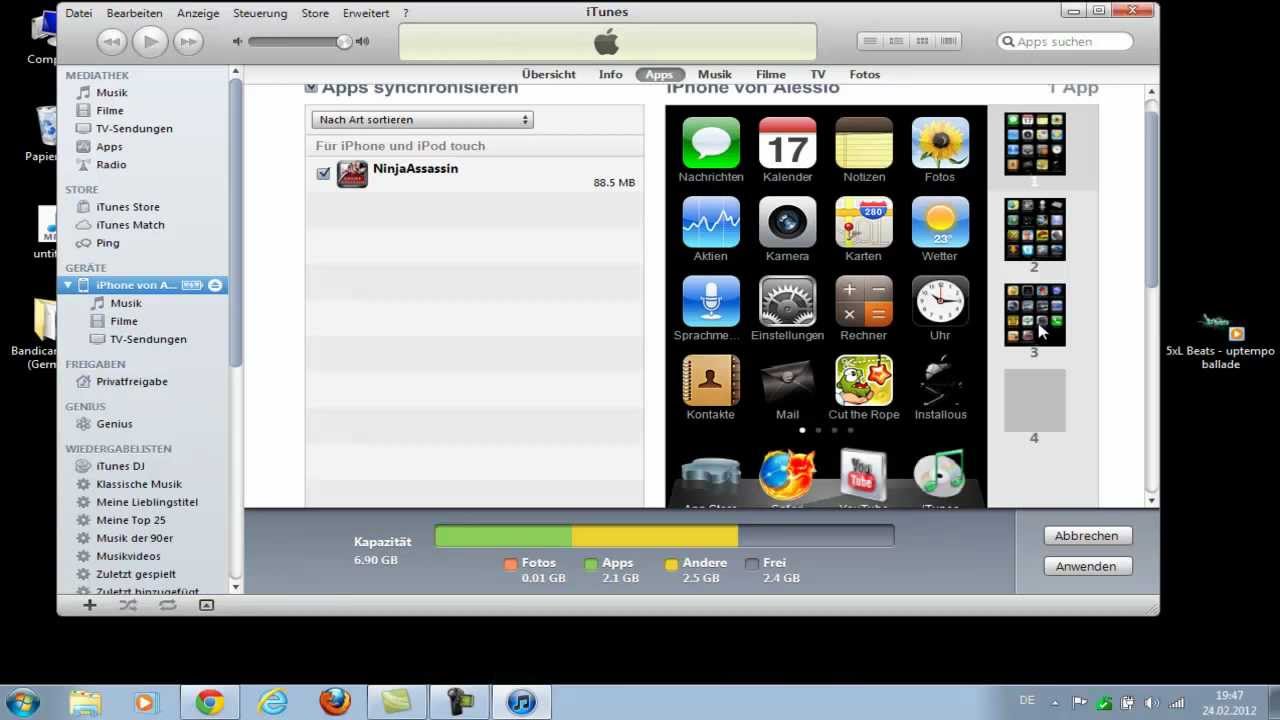Show artwork viewer icon in bottom bar
The width and height of the screenshot is (1280, 720).
click(x=206, y=605)
